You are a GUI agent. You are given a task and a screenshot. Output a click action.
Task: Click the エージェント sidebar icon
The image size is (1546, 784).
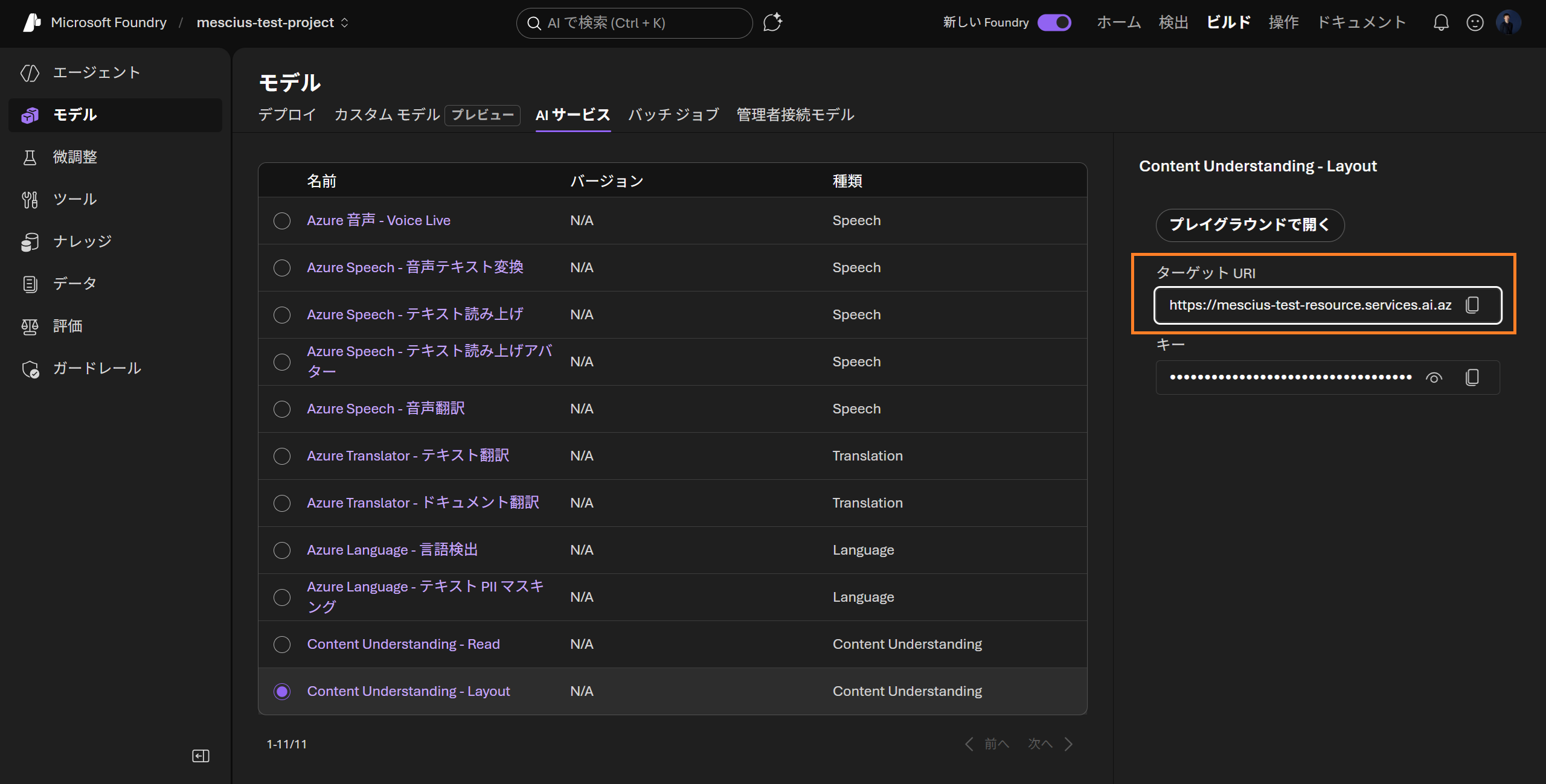point(30,73)
